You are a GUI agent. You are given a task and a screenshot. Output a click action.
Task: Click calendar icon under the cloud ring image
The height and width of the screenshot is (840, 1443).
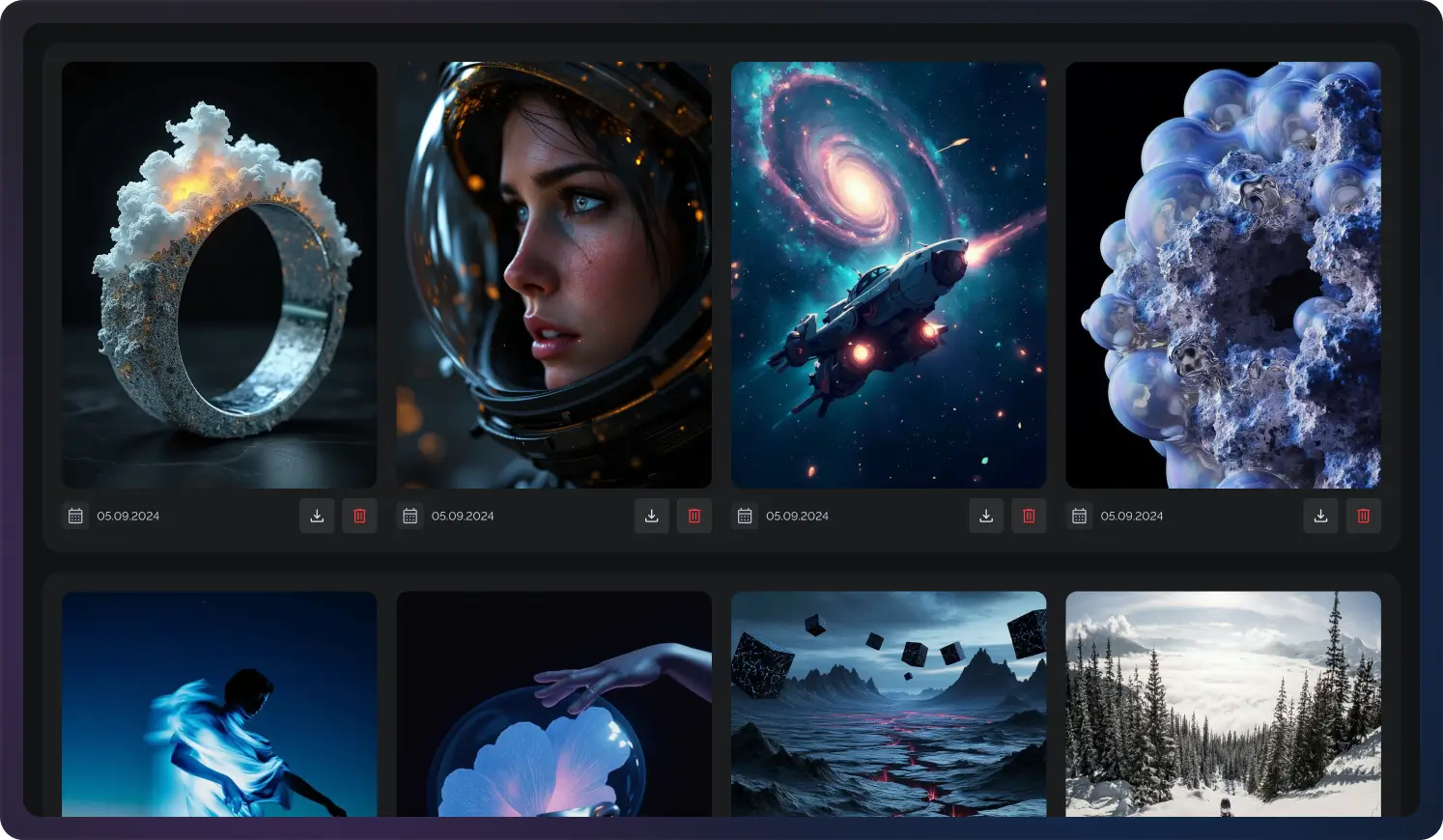[75, 516]
